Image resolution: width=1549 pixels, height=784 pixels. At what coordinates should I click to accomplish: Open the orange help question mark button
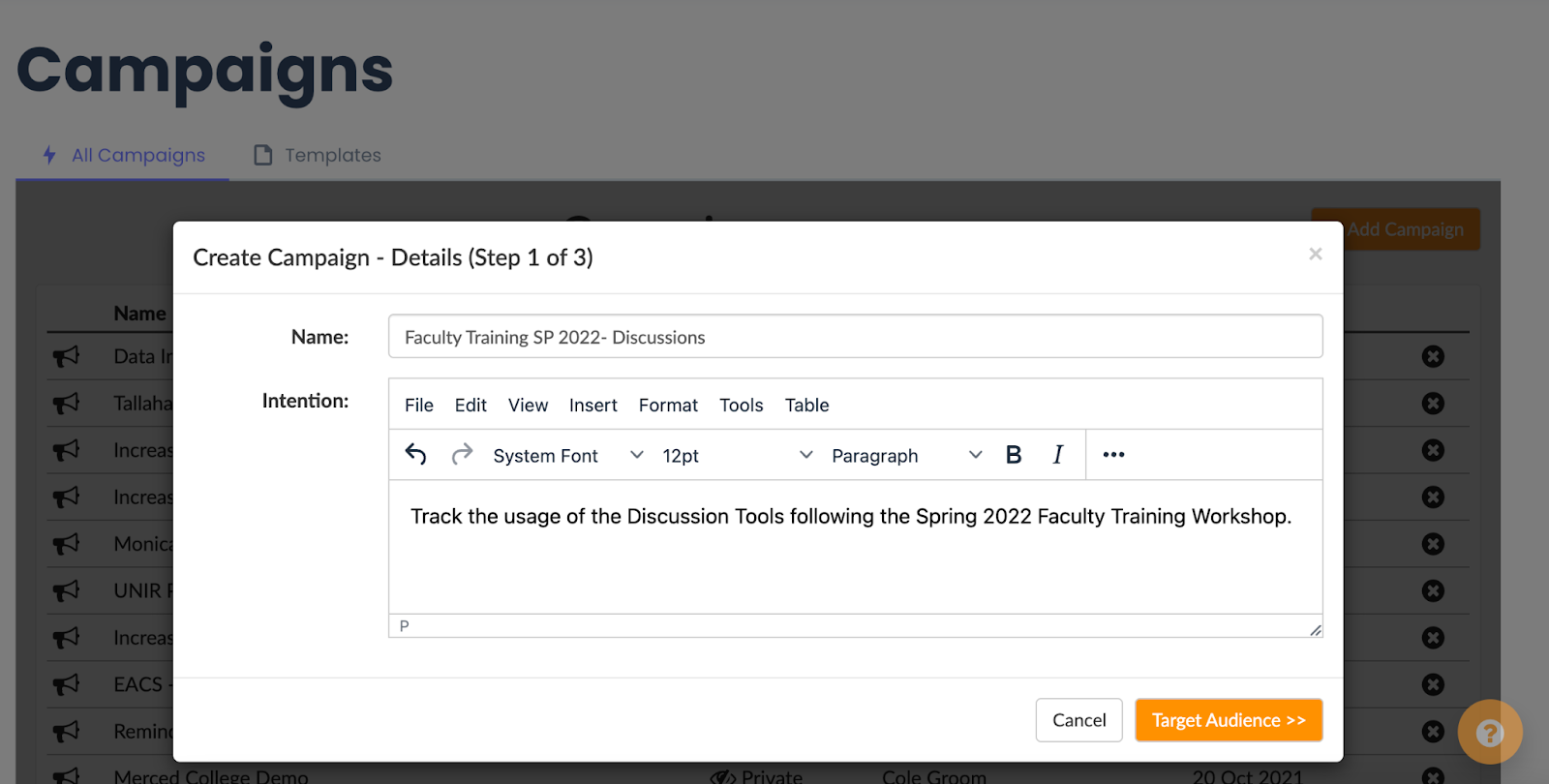tap(1489, 733)
